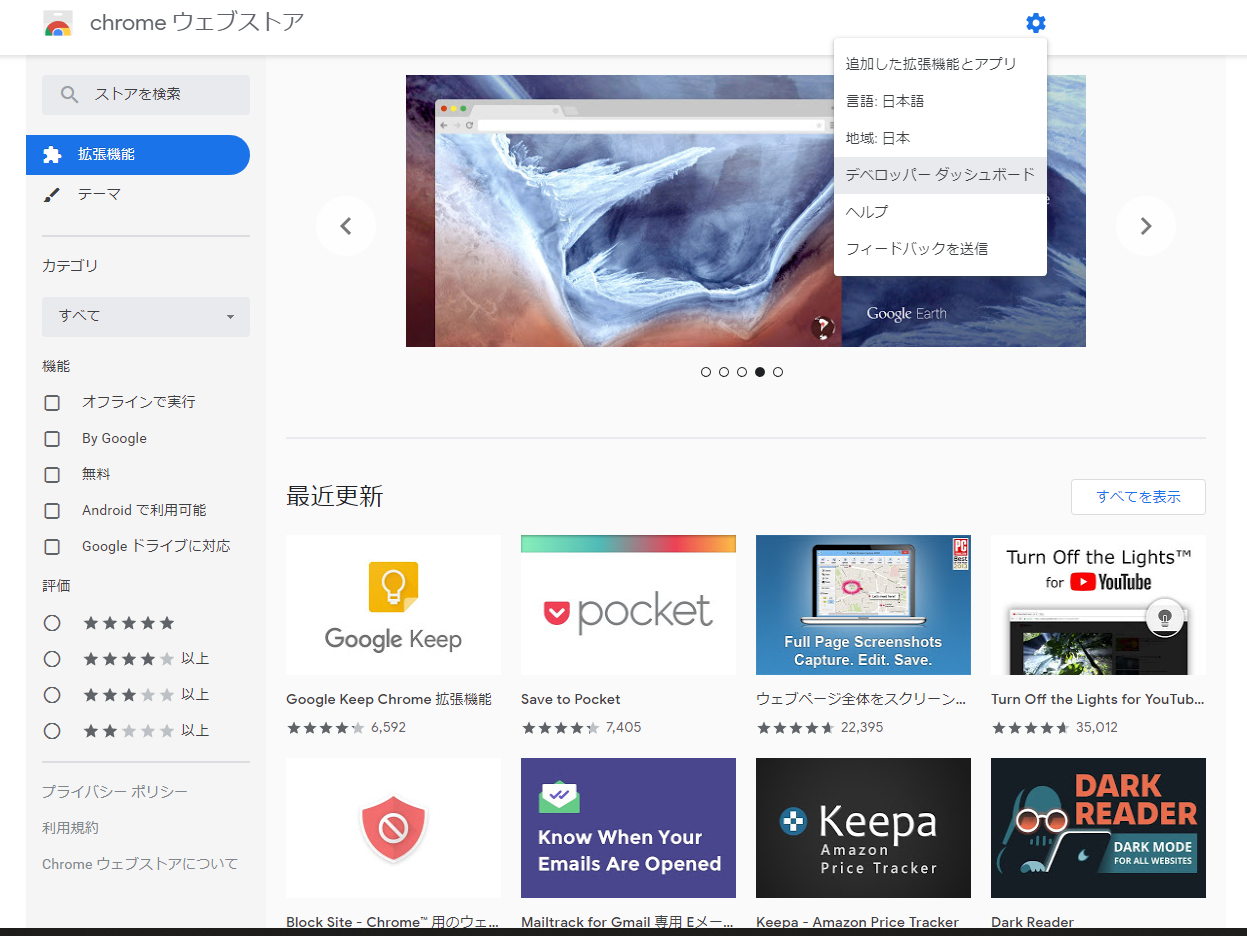Open Dark Reader thumbnail
This screenshot has width=1247, height=936.
click(1098, 828)
